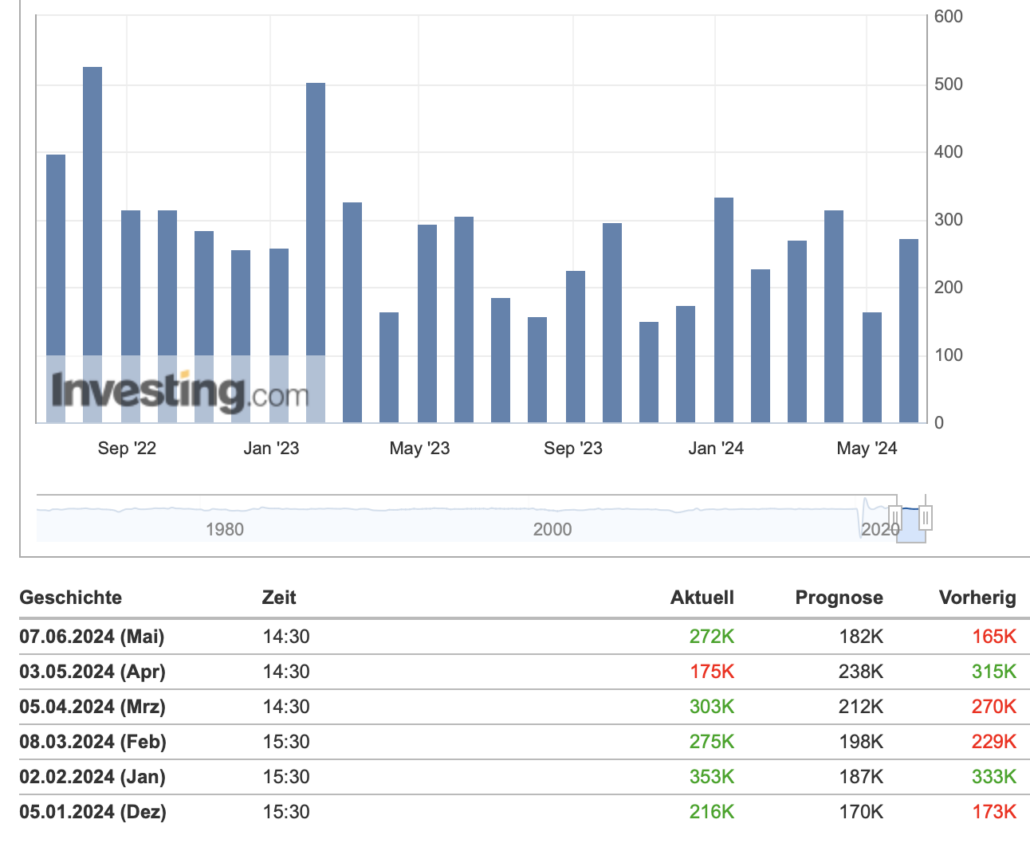The image size is (1030, 843).
Task: Click the 1980 area in timeline navigator
Action: pyautogui.click(x=224, y=529)
